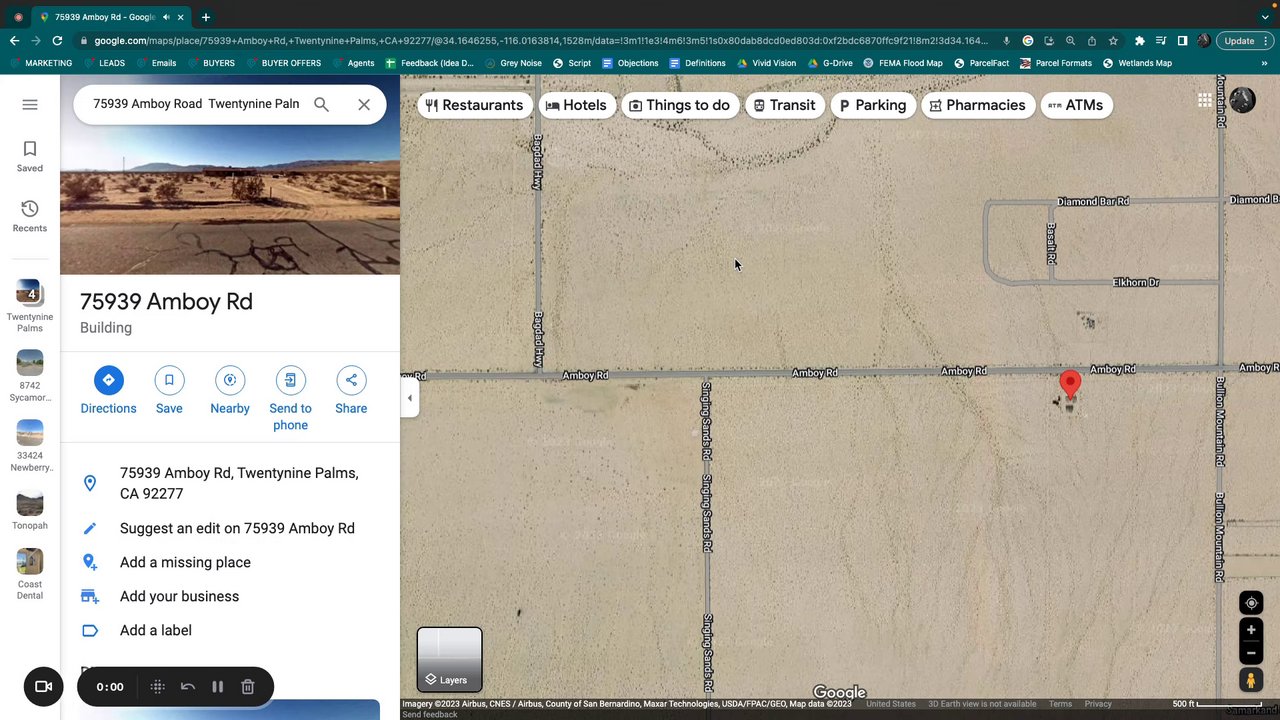This screenshot has width=1280, height=720.
Task: Click in the Maps search input field
Action: coord(196,104)
